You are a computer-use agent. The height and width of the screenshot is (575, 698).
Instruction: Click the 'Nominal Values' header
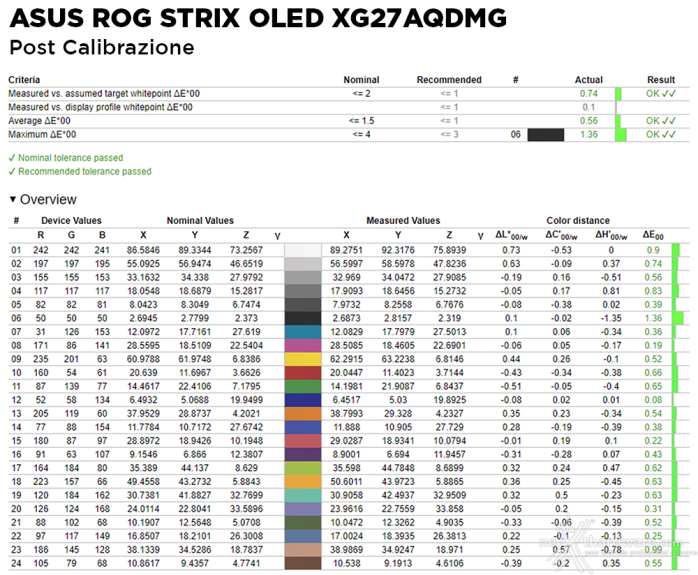click(200, 220)
